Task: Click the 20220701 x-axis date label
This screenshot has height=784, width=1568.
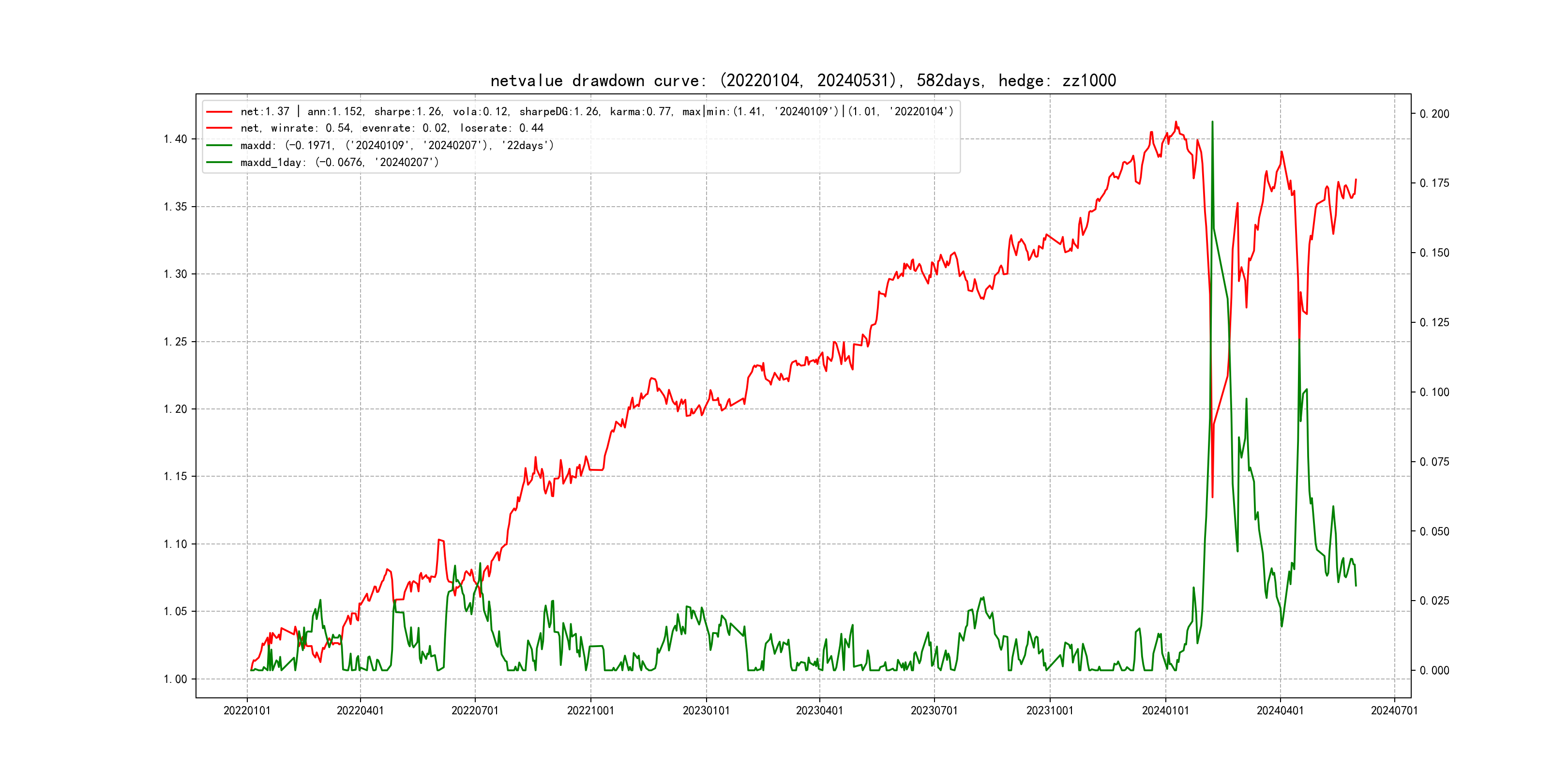Action: coord(475,711)
